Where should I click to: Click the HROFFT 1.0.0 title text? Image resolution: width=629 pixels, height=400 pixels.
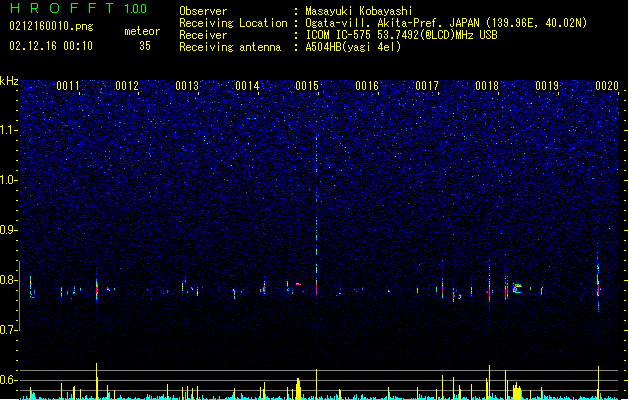coord(79,8)
